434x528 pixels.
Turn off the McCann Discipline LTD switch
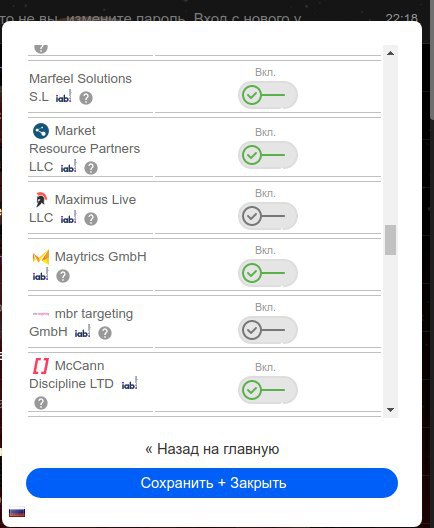tap(268, 390)
